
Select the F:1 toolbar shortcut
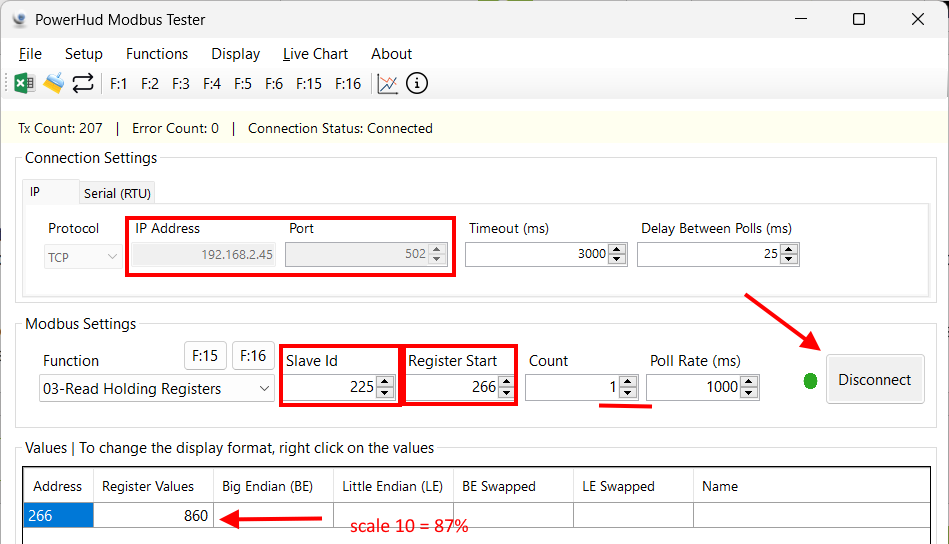[119, 84]
